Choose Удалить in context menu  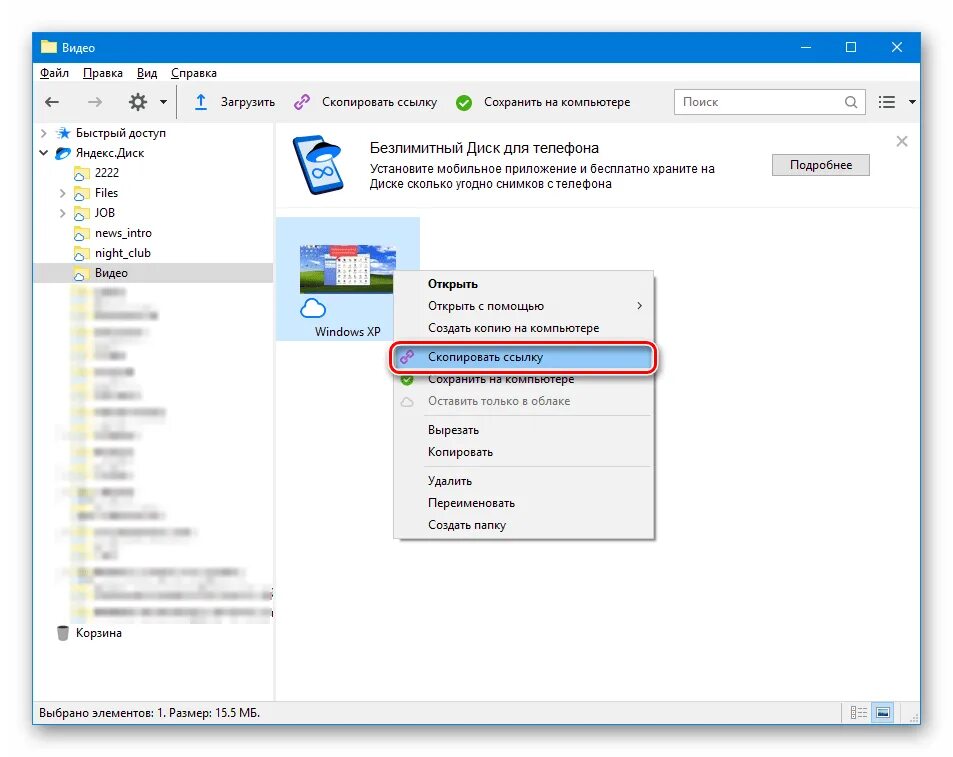click(524, 481)
